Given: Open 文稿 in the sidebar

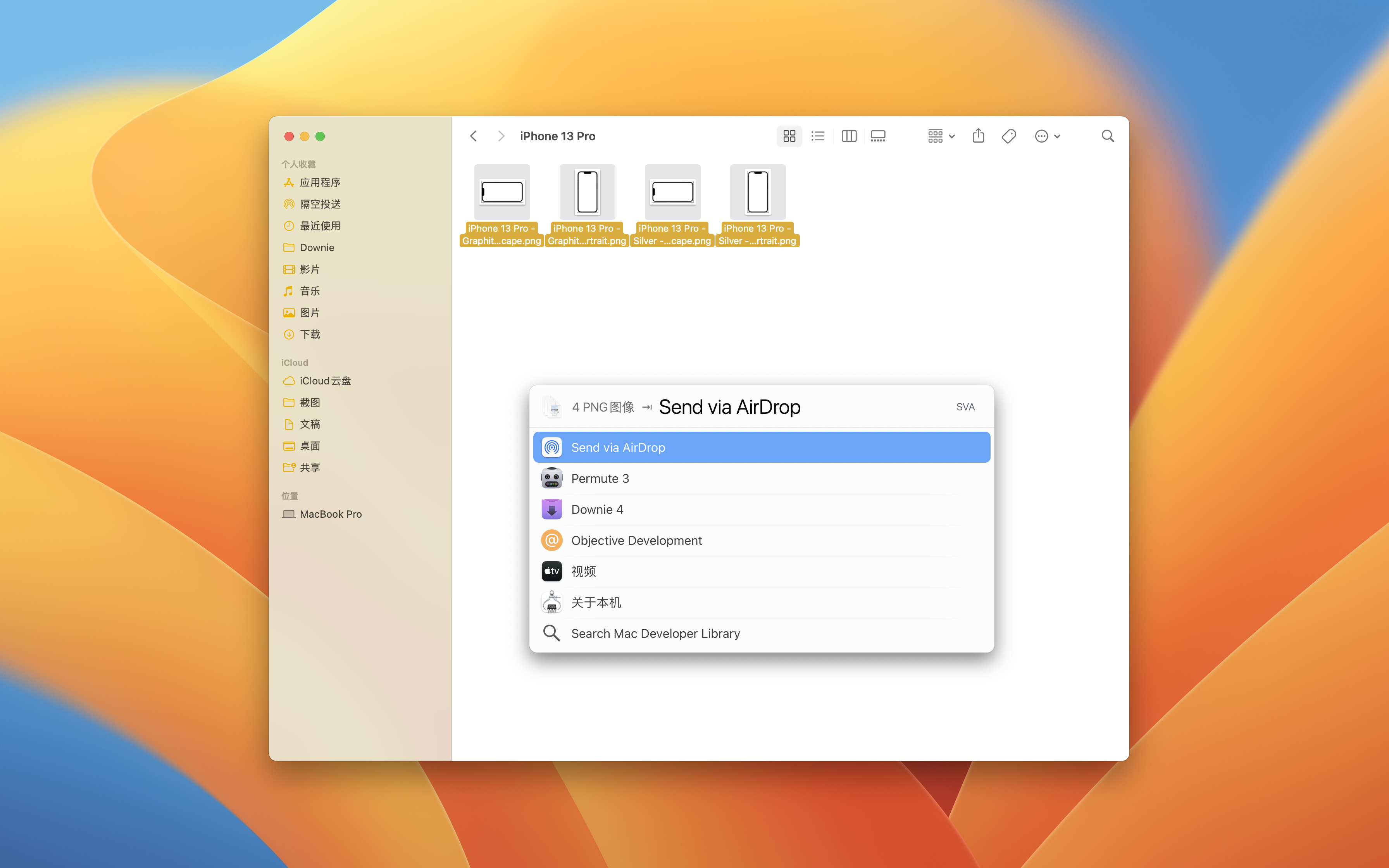Looking at the screenshot, I should coord(360,424).
